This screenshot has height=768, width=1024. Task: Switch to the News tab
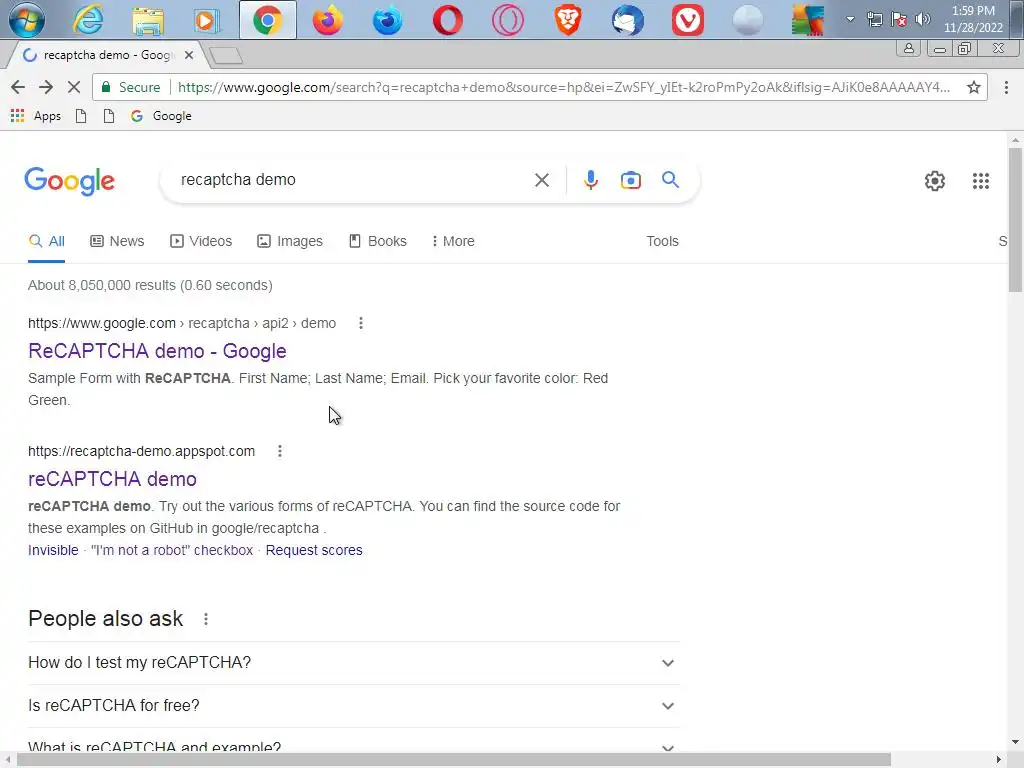pyautogui.click(x=117, y=241)
